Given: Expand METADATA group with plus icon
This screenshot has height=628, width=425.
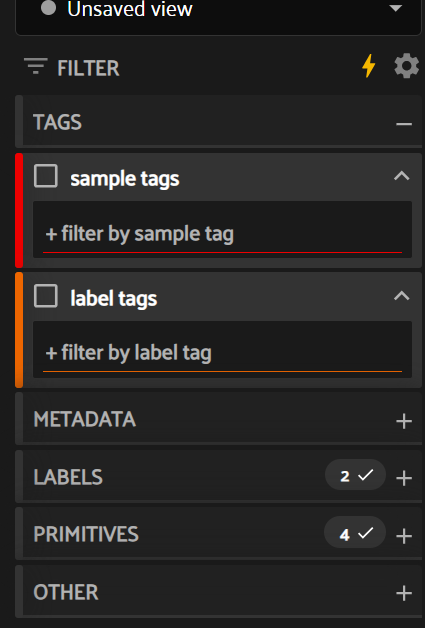Looking at the screenshot, I should click(x=404, y=421).
